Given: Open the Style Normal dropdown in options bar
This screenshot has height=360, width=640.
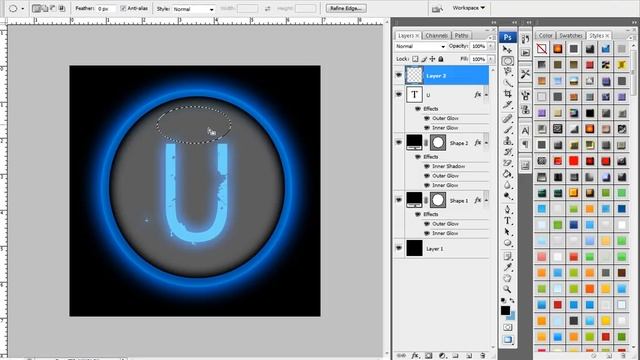Looking at the screenshot, I should pos(193,9).
